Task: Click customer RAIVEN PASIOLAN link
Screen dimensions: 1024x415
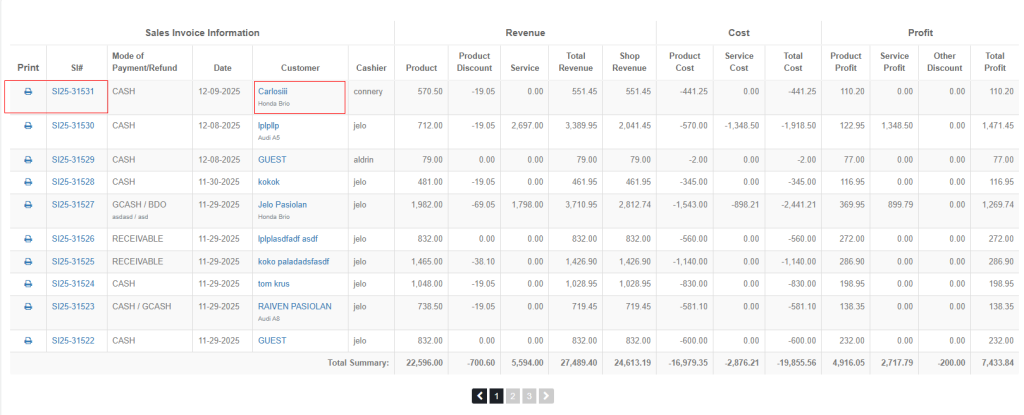Action: [x=294, y=306]
